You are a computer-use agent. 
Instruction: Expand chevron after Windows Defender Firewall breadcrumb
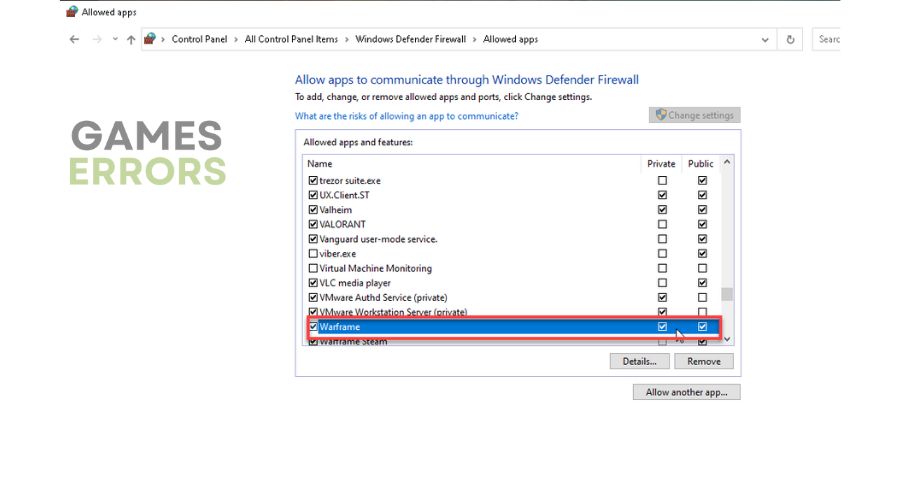(x=475, y=40)
